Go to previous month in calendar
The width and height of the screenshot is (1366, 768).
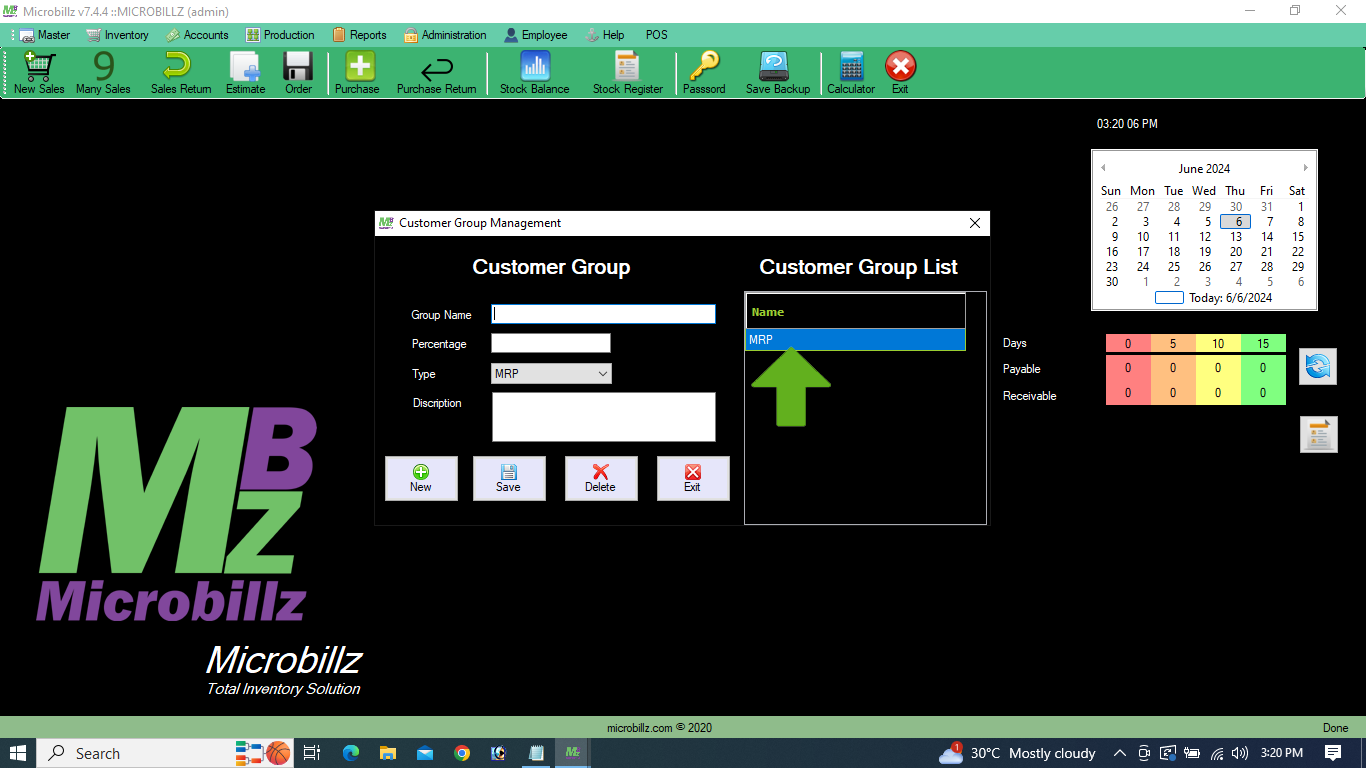(x=1103, y=168)
